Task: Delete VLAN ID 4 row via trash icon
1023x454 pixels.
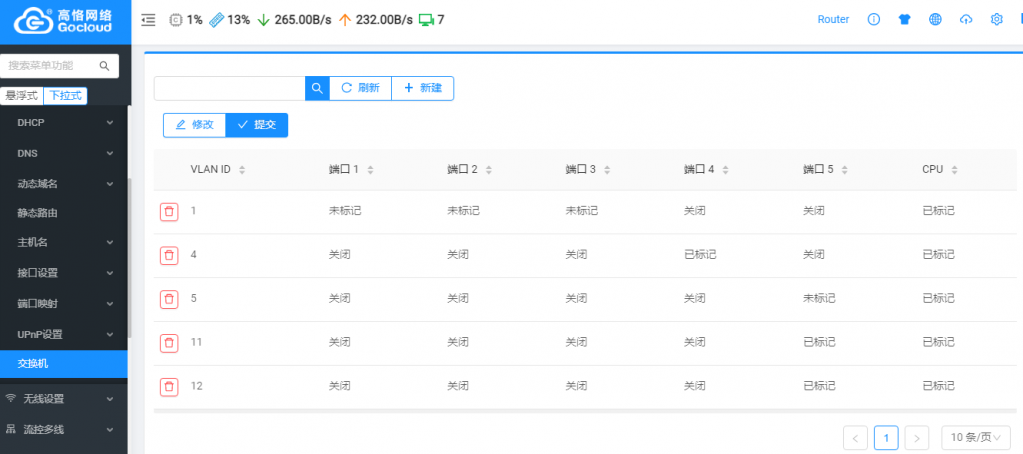Action: 169,255
